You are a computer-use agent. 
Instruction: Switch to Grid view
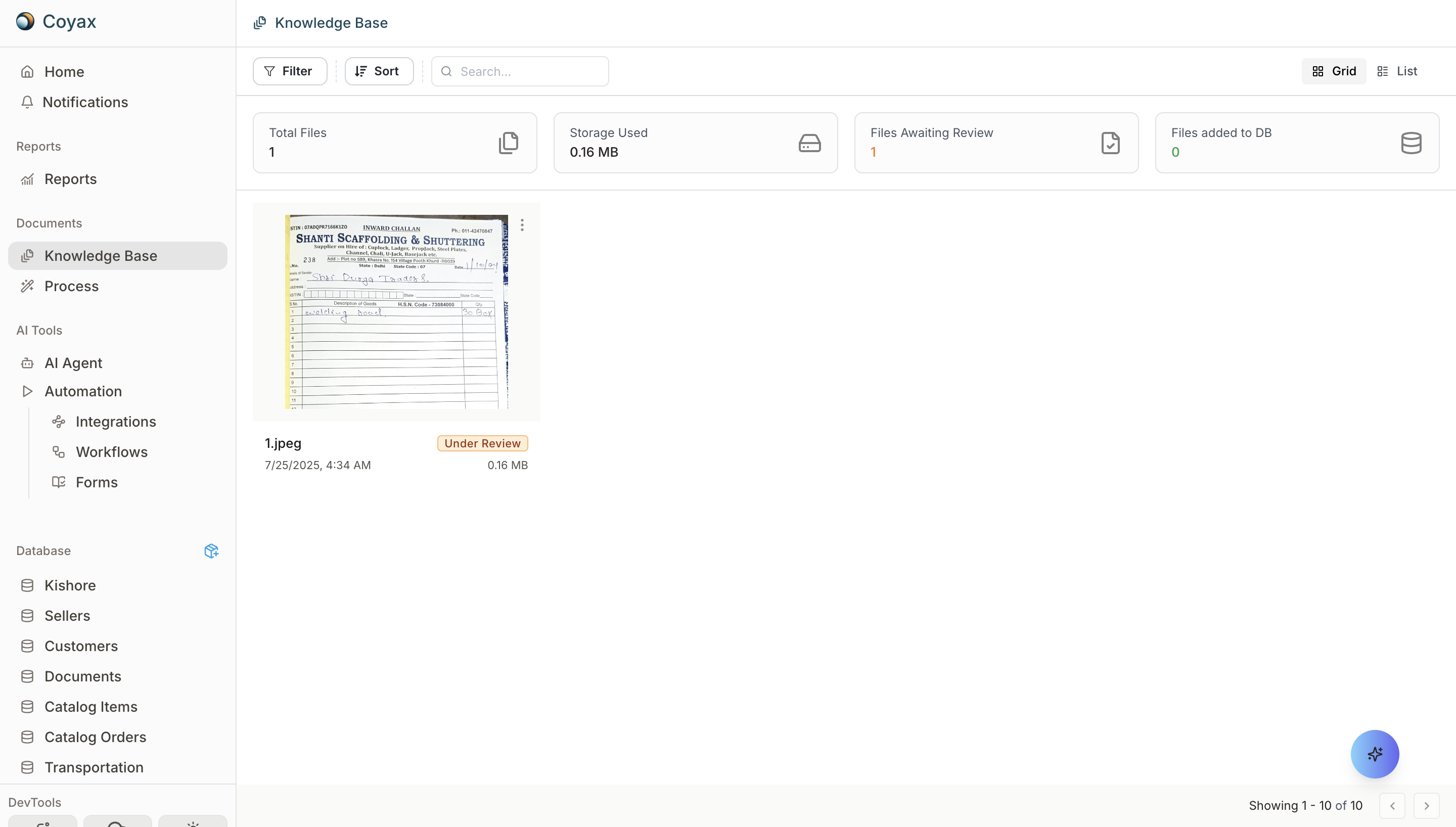point(1334,72)
